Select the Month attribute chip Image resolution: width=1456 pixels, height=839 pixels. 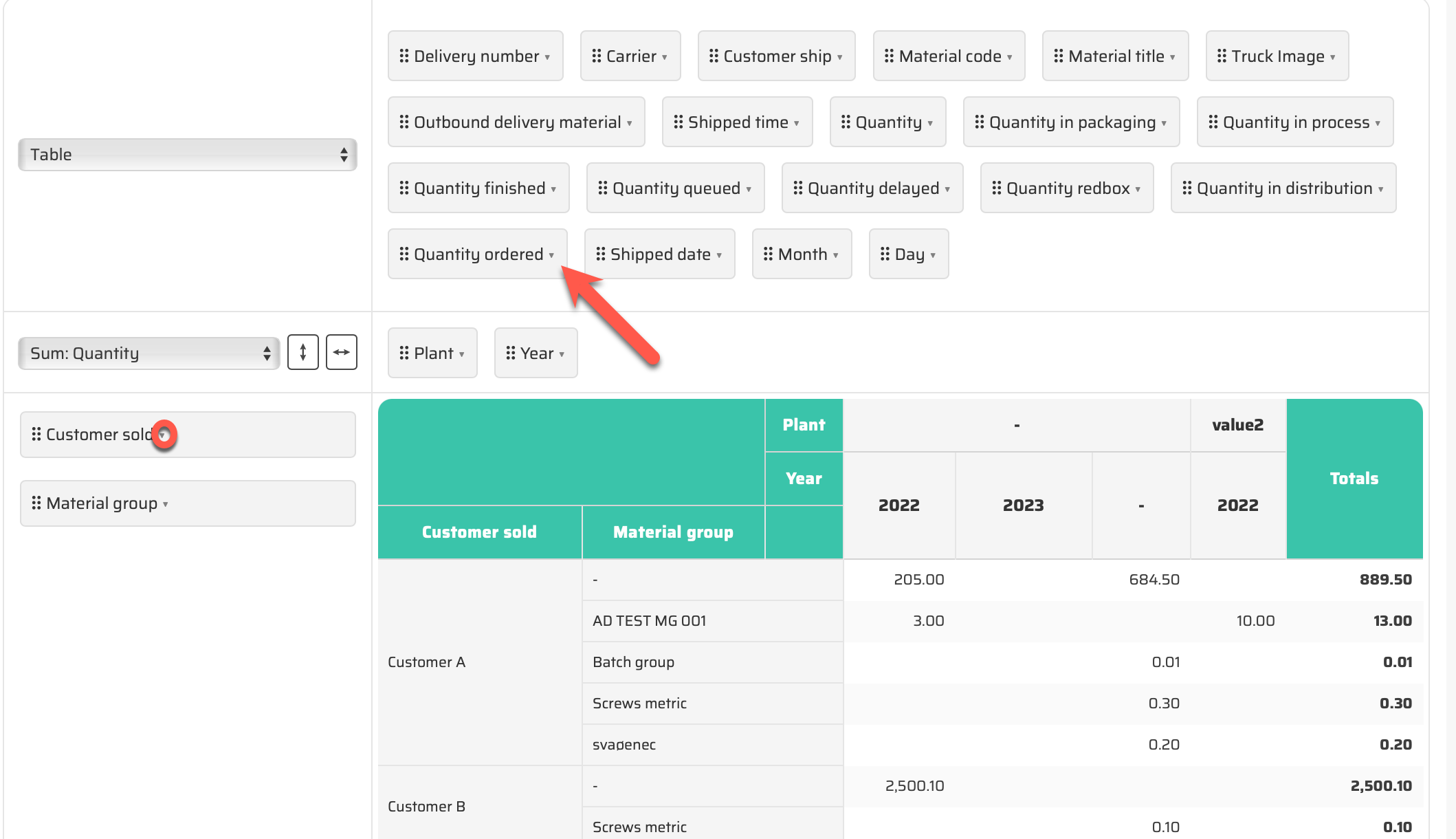coord(801,254)
